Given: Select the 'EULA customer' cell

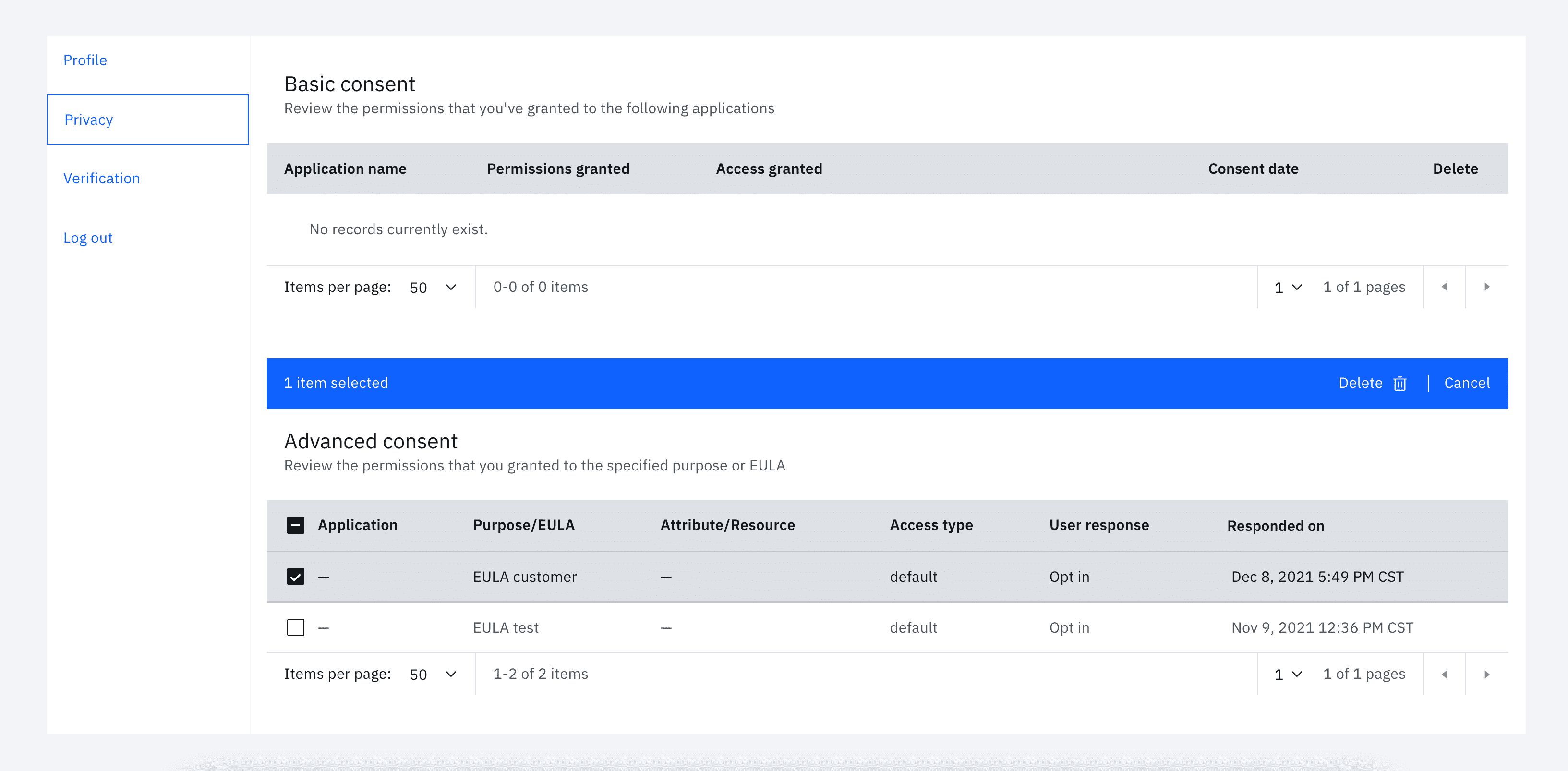Looking at the screenshot, I should [525, 576].
